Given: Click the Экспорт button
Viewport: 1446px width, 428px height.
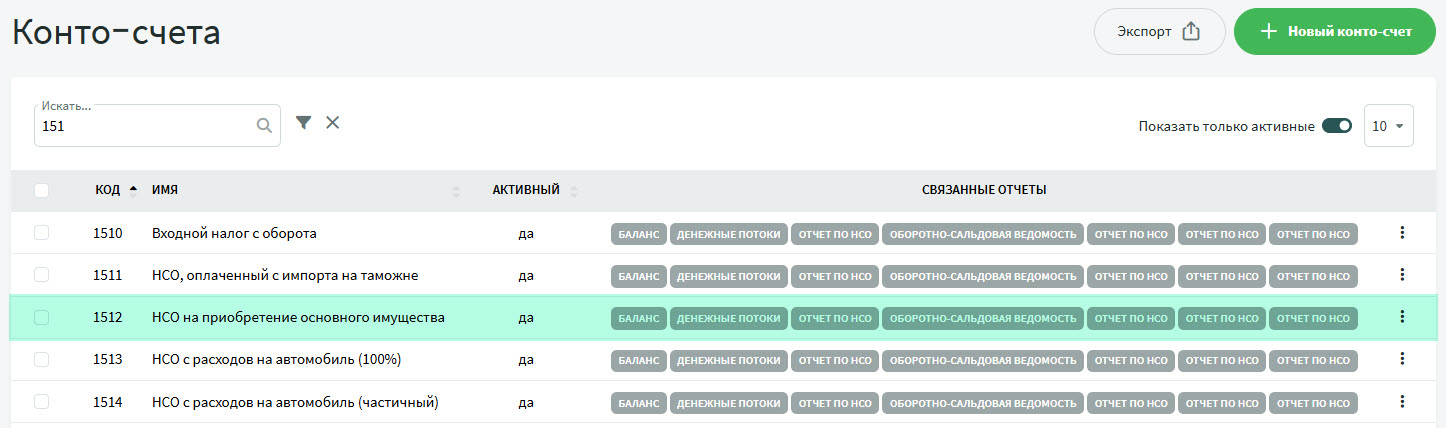Looking at the screenshot, I should [1159, 31].
